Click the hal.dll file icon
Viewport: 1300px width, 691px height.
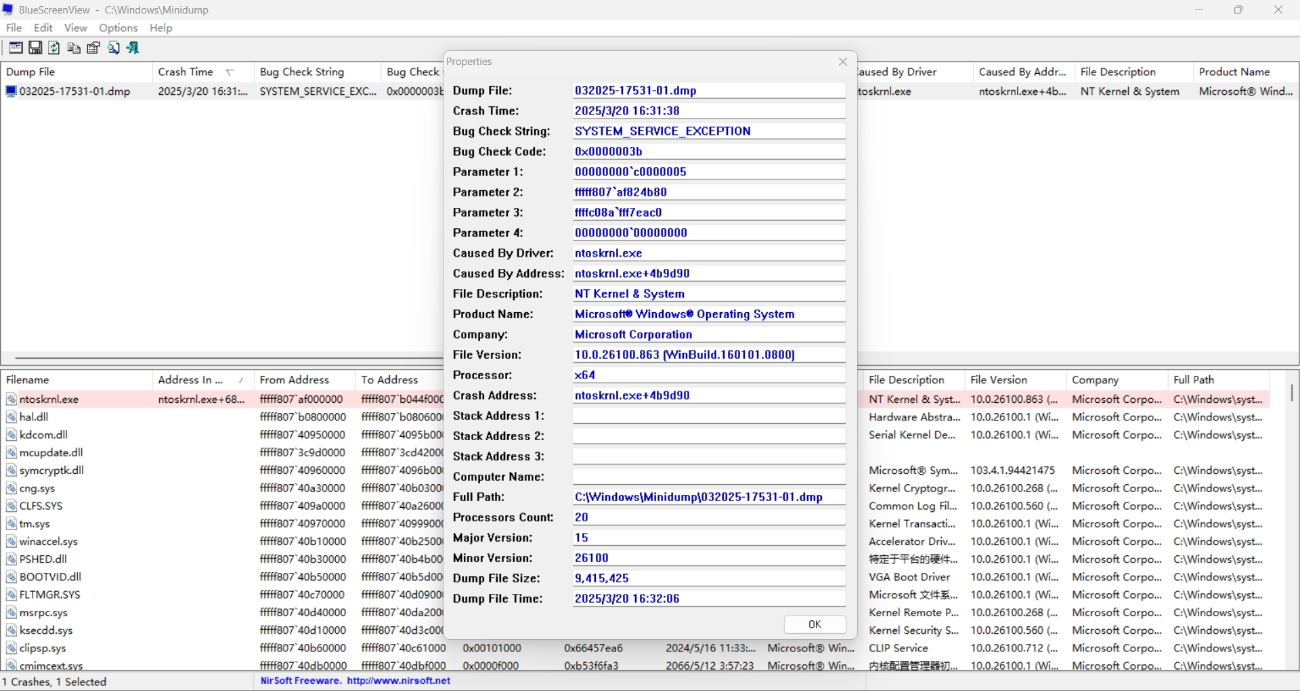click(11, 417)
